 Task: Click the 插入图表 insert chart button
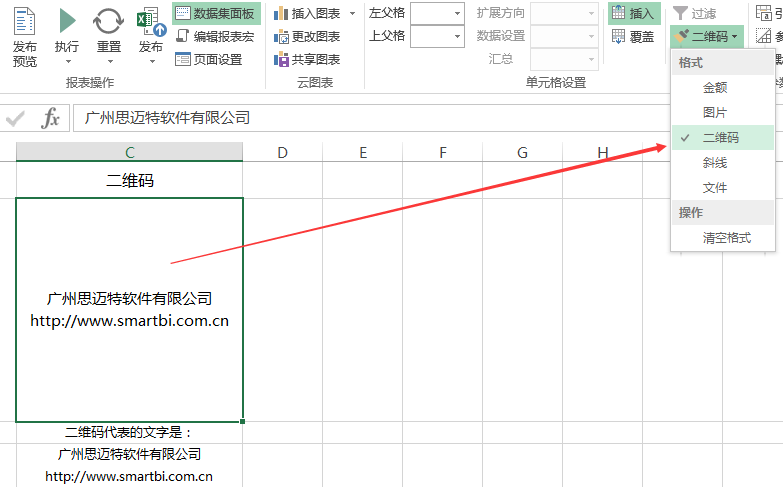(308, 13)
